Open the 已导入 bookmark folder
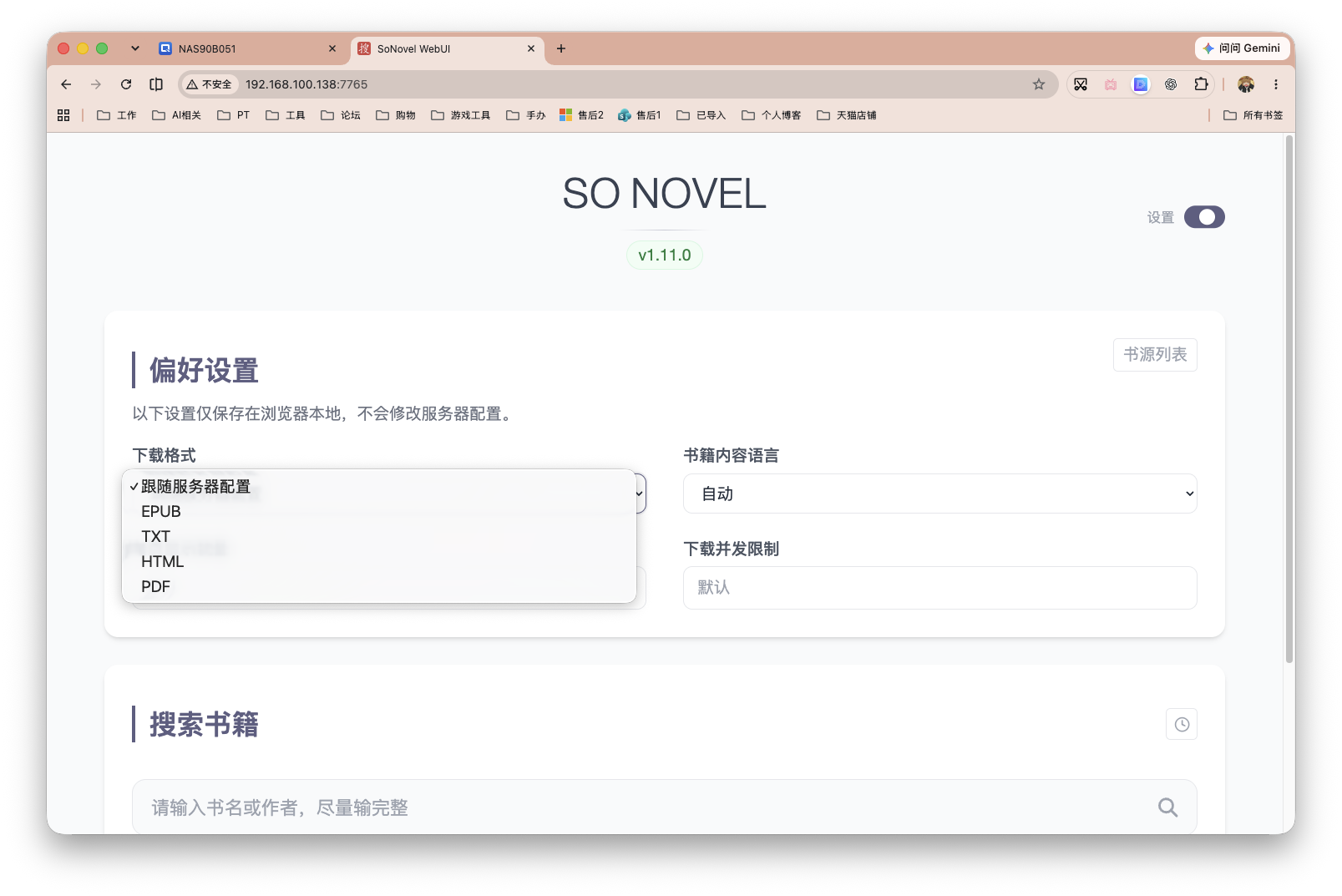The height and width of the screenshot is (896, 1342). [x=701, y=115]
